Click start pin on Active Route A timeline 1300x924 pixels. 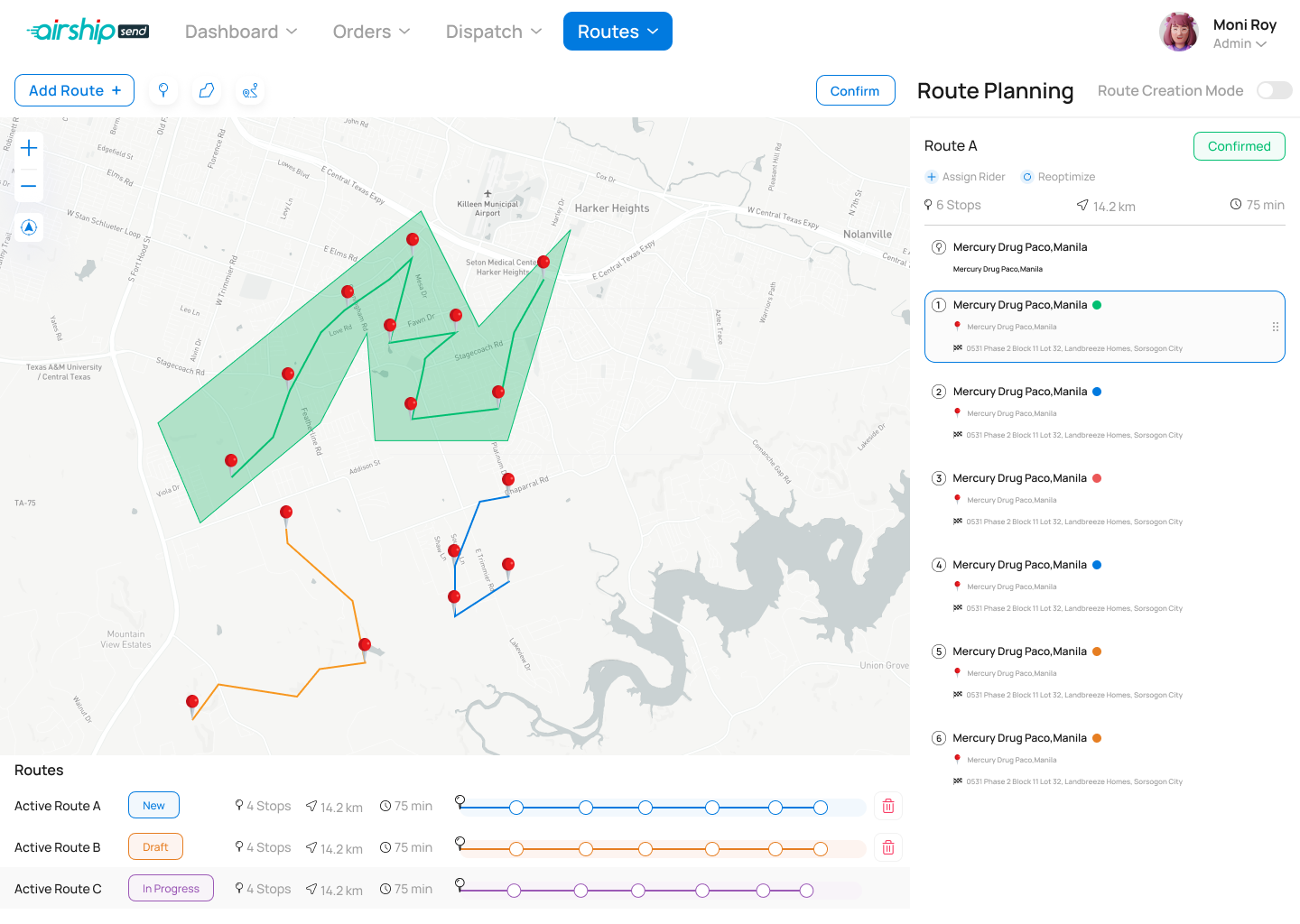pos(460,802)
